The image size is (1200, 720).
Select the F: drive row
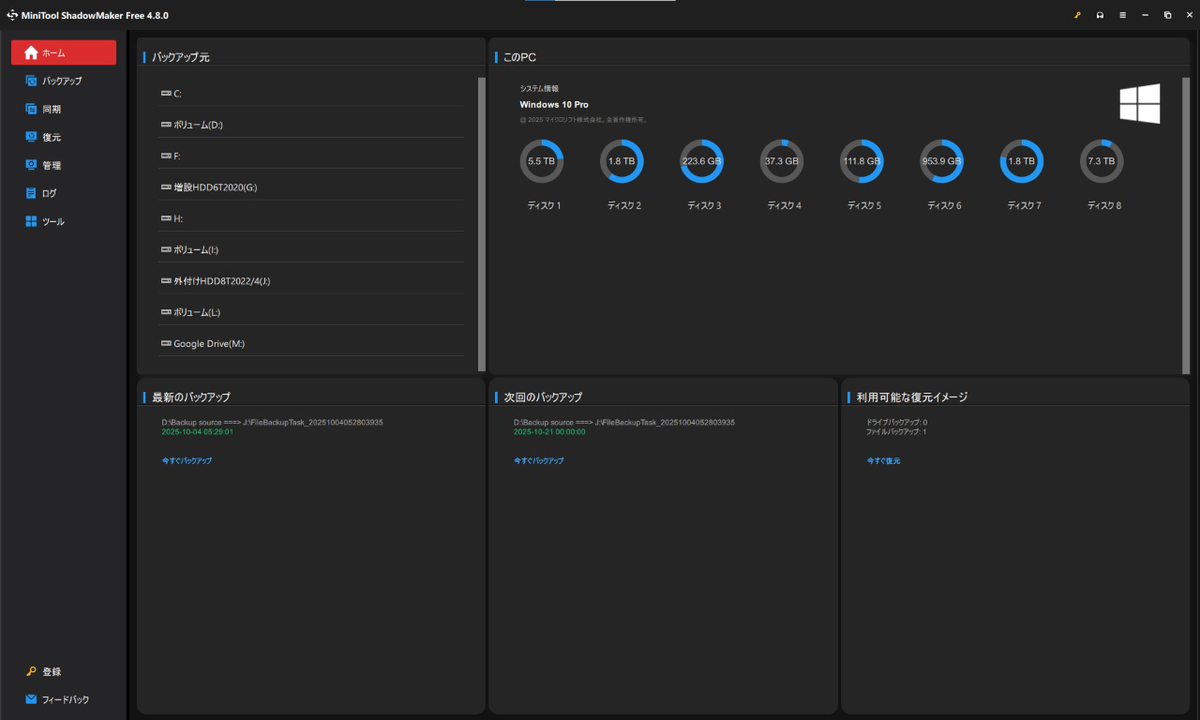(x=311, y=156)
